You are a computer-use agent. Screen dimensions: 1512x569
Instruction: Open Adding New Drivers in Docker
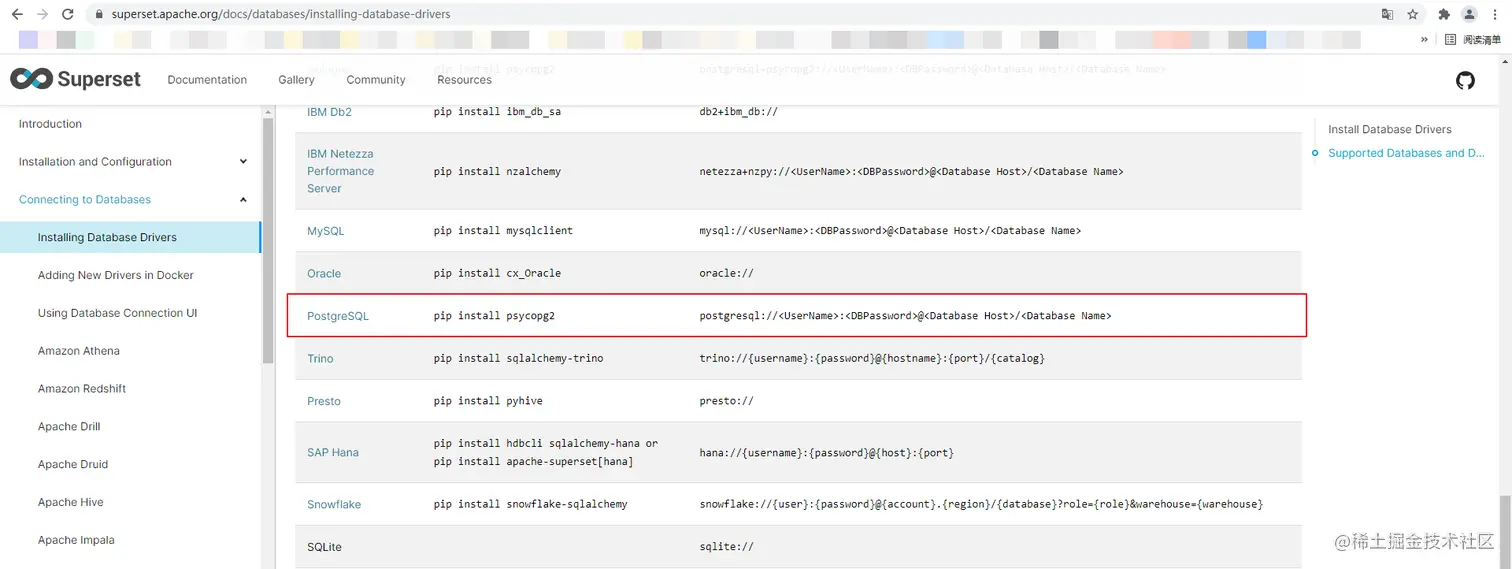116,275
